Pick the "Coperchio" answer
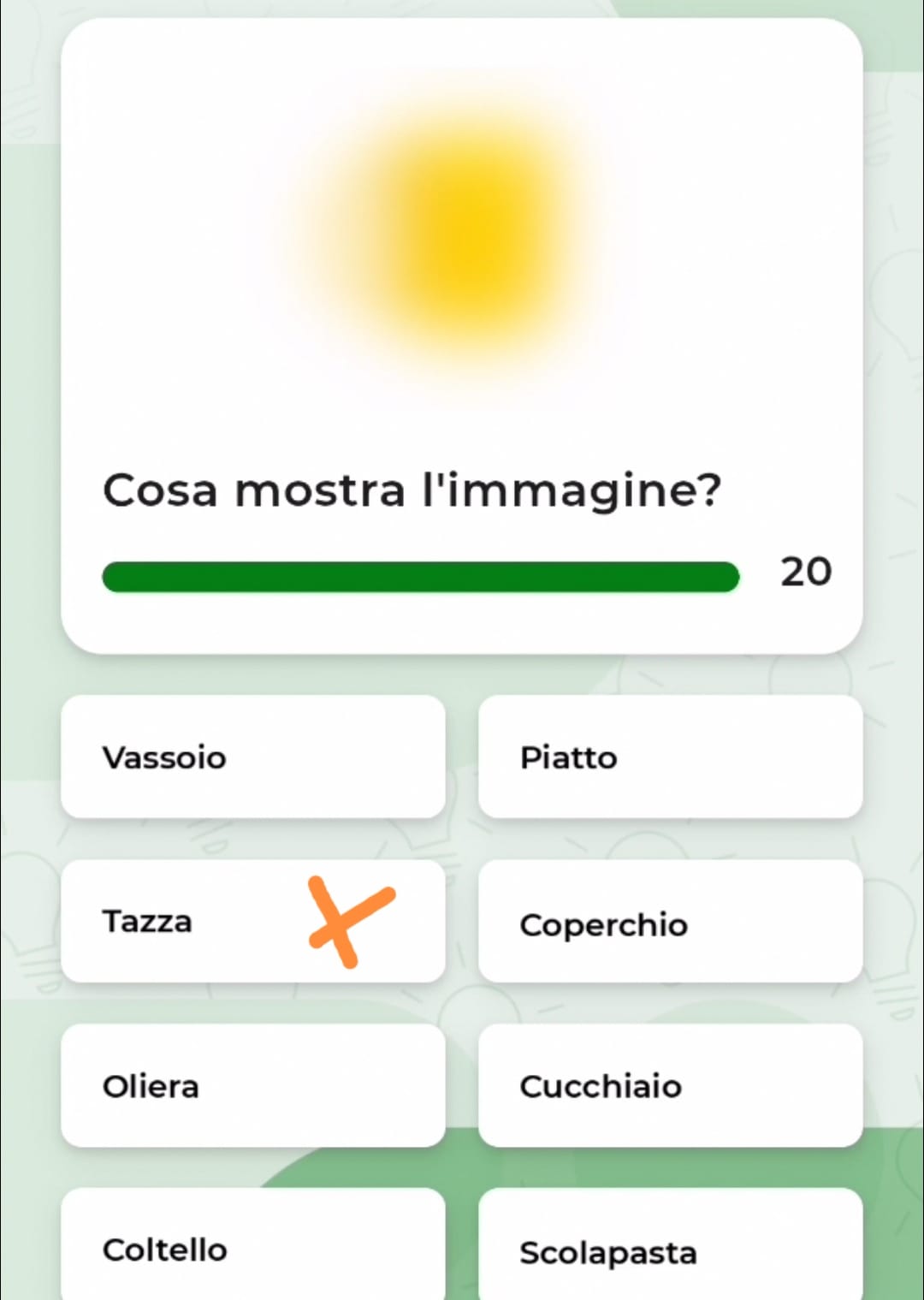 [670, 923]
